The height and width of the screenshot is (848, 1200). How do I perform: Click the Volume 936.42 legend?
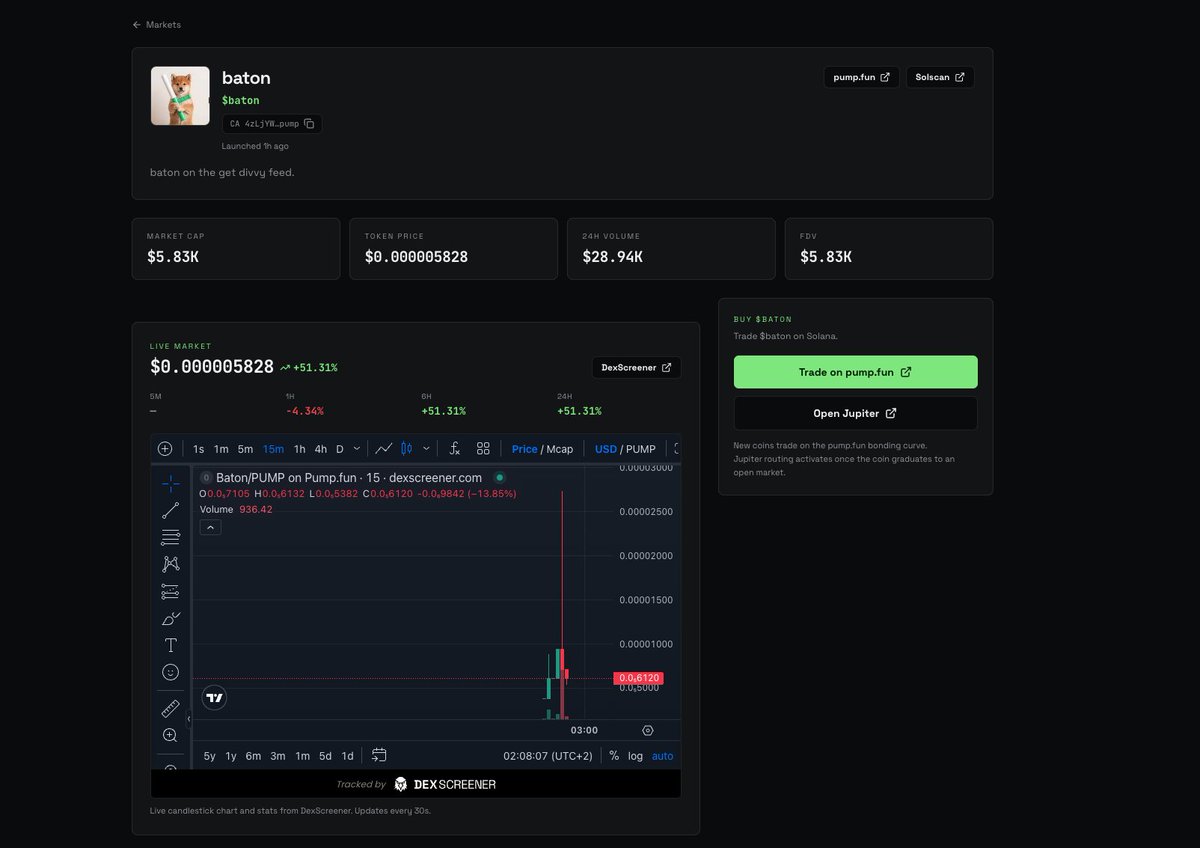236,509
